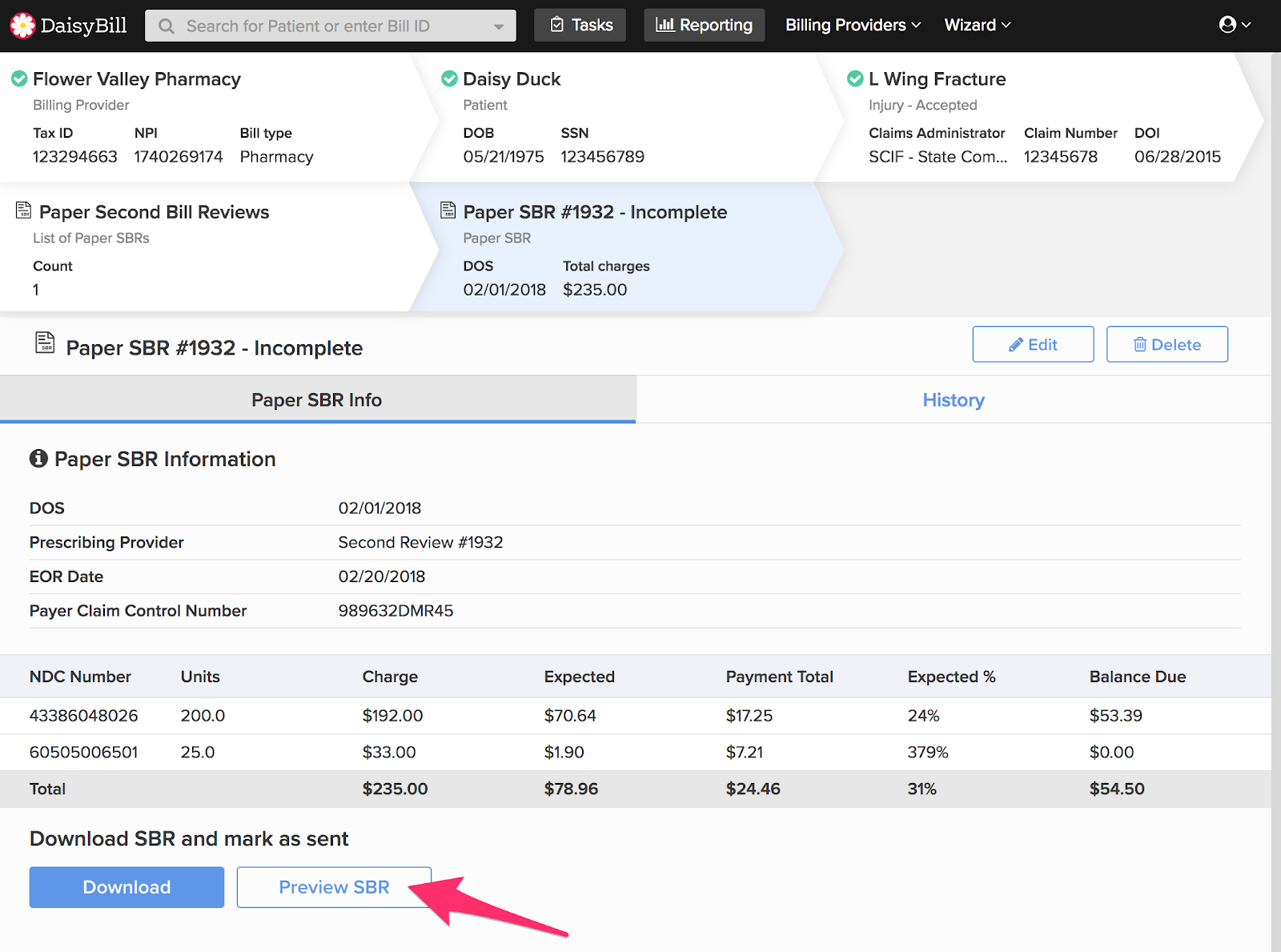Click the Claim Number value 12345678
Viewport: 1281px width, 952px height.
point(1061,156)
